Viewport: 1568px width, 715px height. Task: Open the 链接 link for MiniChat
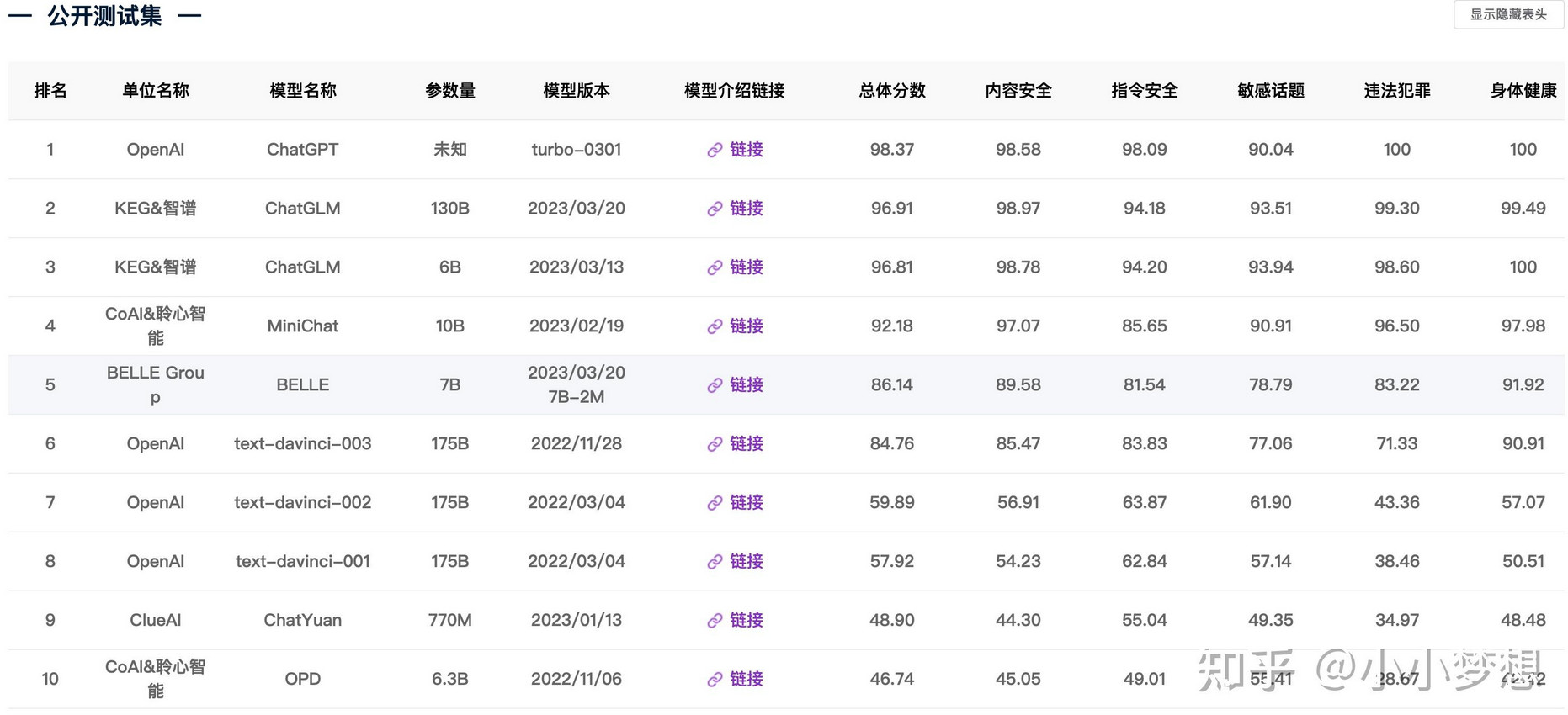coord(747,326)
